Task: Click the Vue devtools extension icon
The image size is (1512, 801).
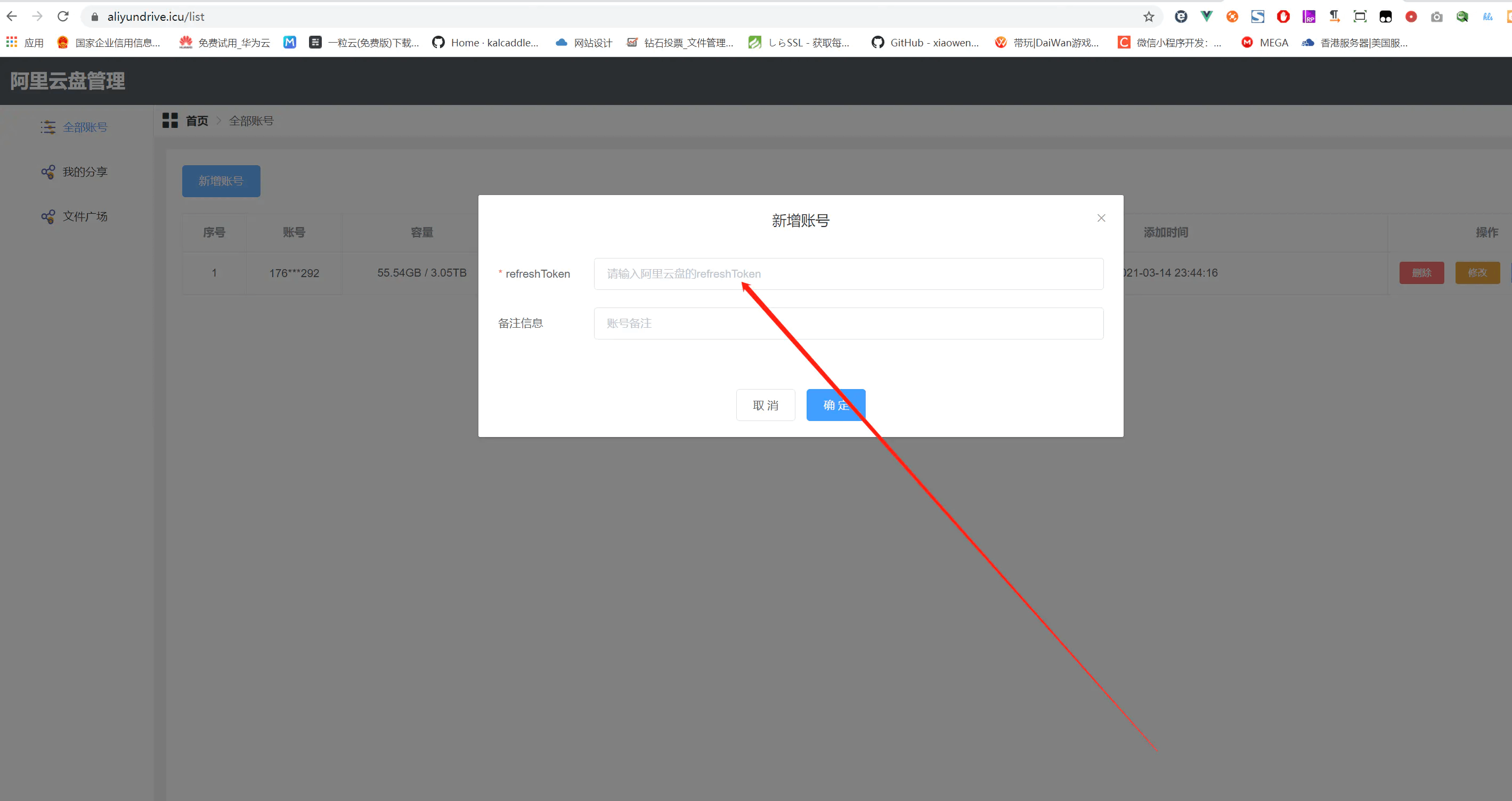Action: click(1206, 17)
